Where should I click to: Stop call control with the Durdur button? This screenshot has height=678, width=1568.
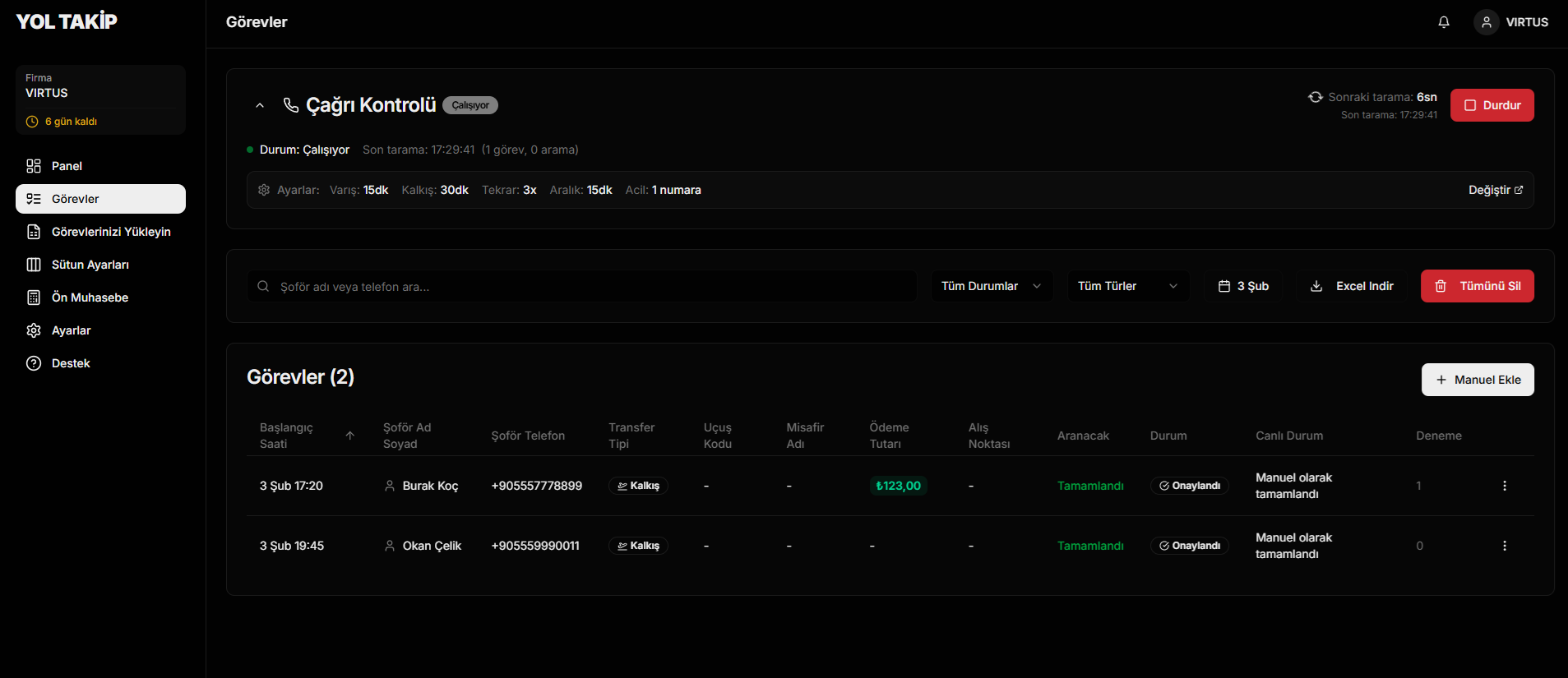point(1492,105)
